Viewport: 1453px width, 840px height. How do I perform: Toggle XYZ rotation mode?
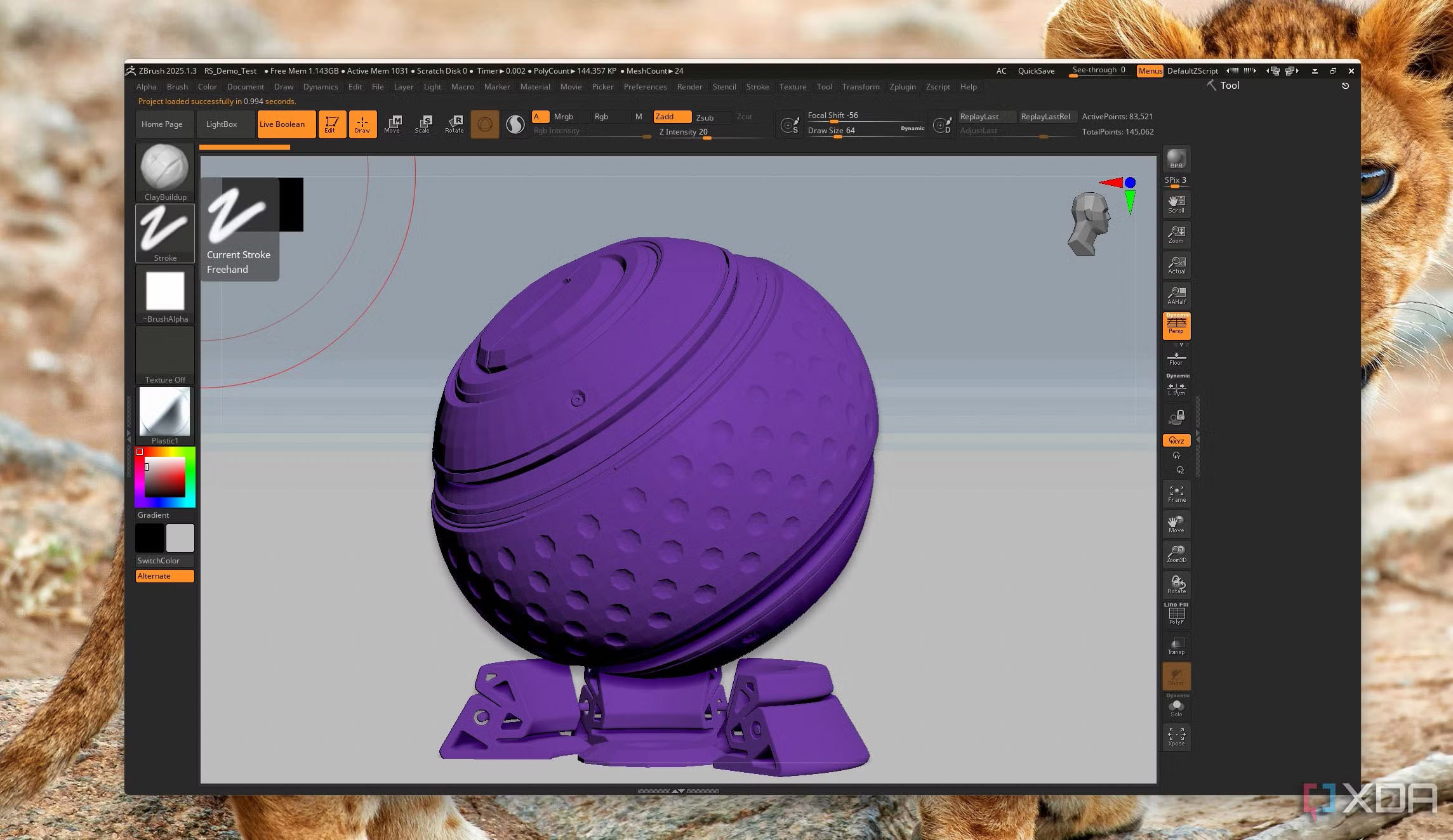point(1176,440)
